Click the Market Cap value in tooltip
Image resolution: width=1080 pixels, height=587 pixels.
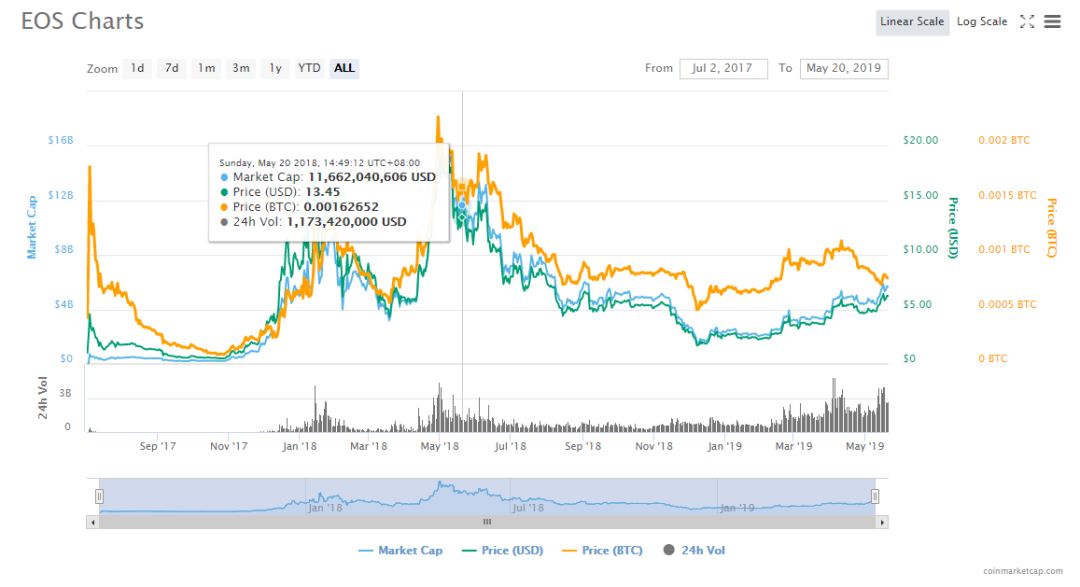(372, 177)
